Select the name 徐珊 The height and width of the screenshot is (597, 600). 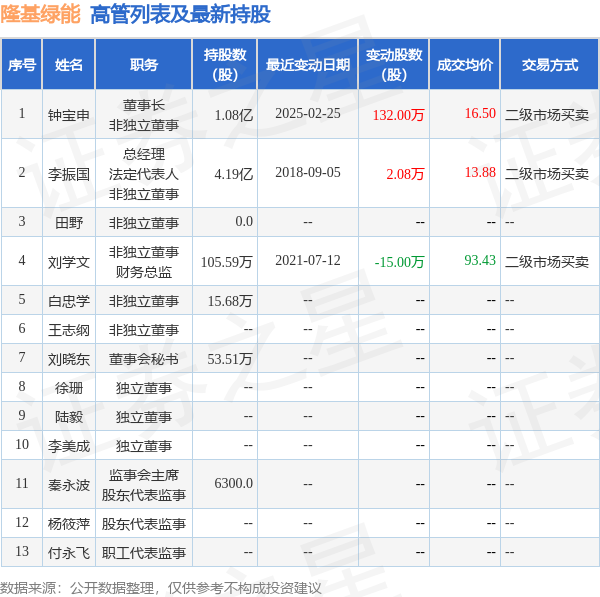pos(69,388)
